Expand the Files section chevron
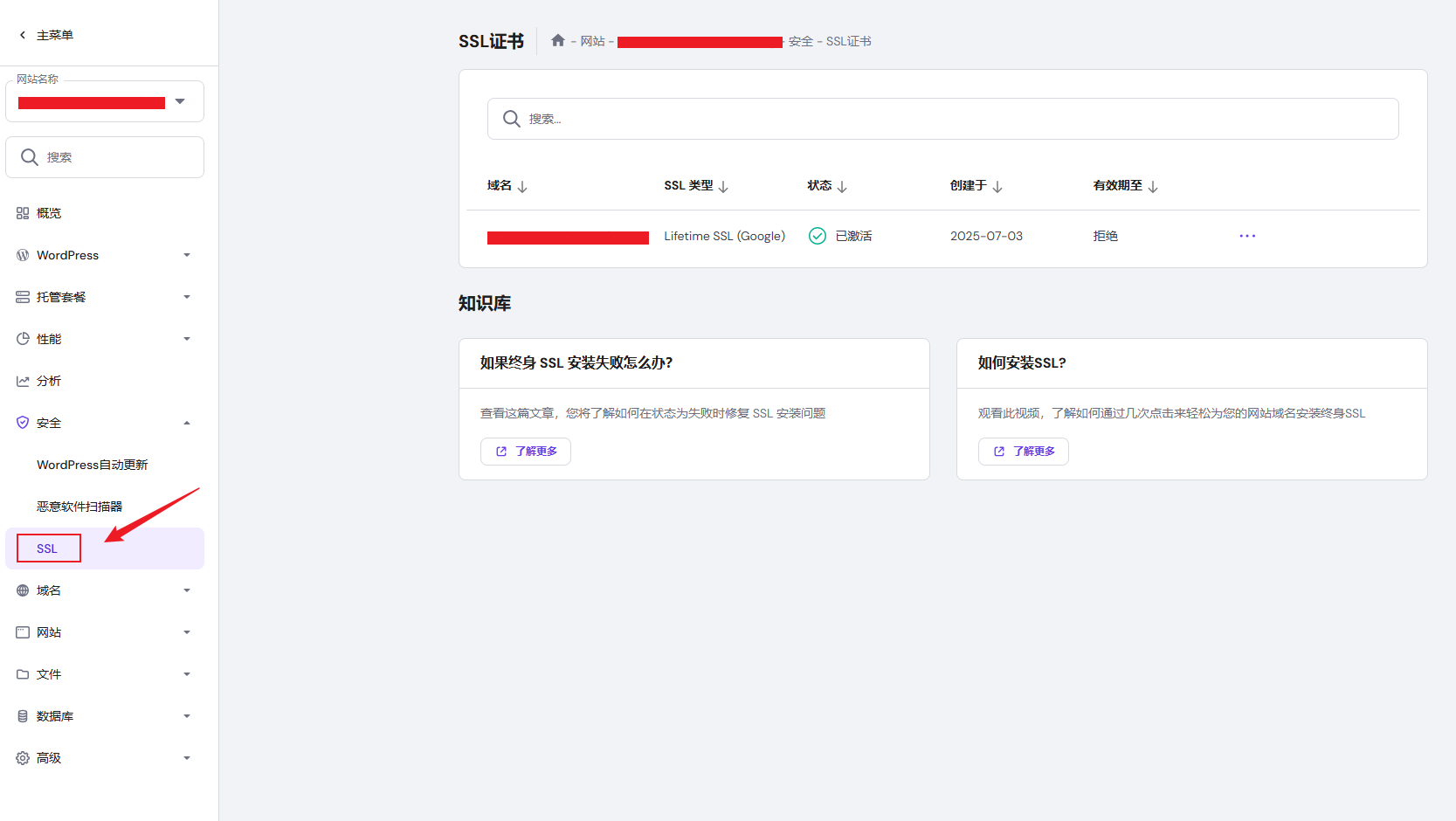Screen dimensions: 1456x821 pyautogui.click(x=187, y=674)
